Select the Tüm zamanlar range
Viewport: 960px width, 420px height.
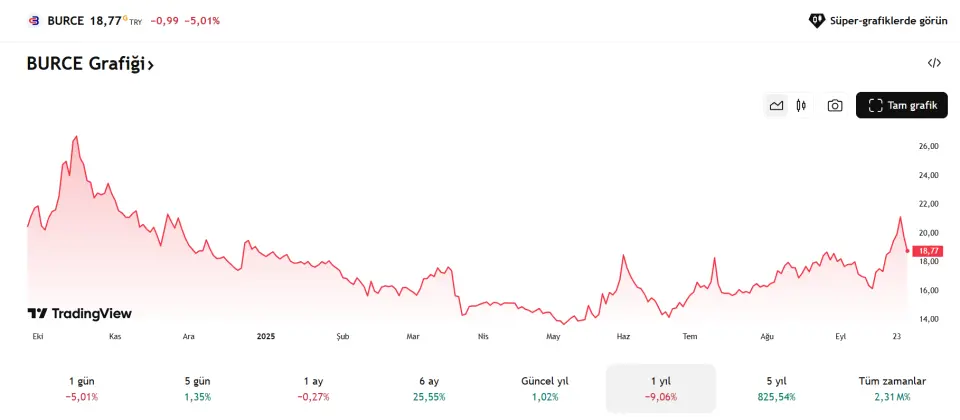tap(892, 388)
